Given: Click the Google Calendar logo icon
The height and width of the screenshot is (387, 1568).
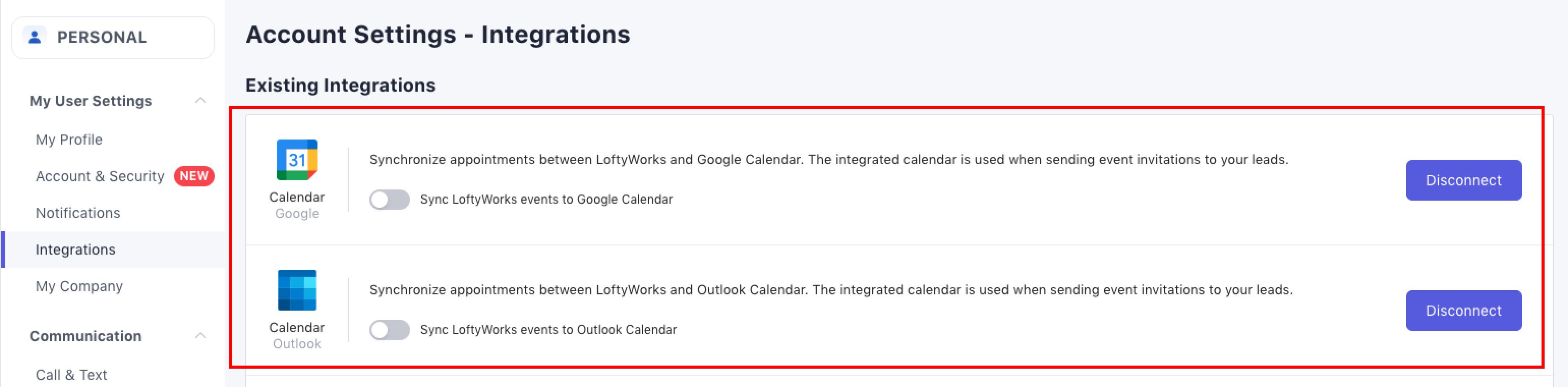Looking at the screenshot, I should (x=297, y=160).
